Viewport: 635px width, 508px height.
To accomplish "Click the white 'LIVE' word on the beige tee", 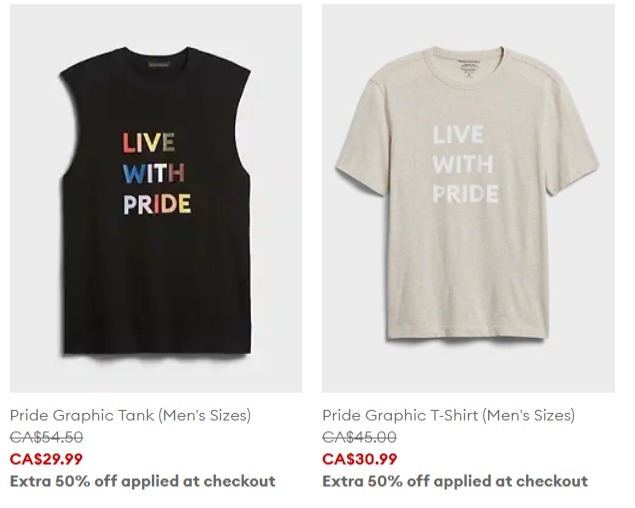I will (x=458, y=134).
